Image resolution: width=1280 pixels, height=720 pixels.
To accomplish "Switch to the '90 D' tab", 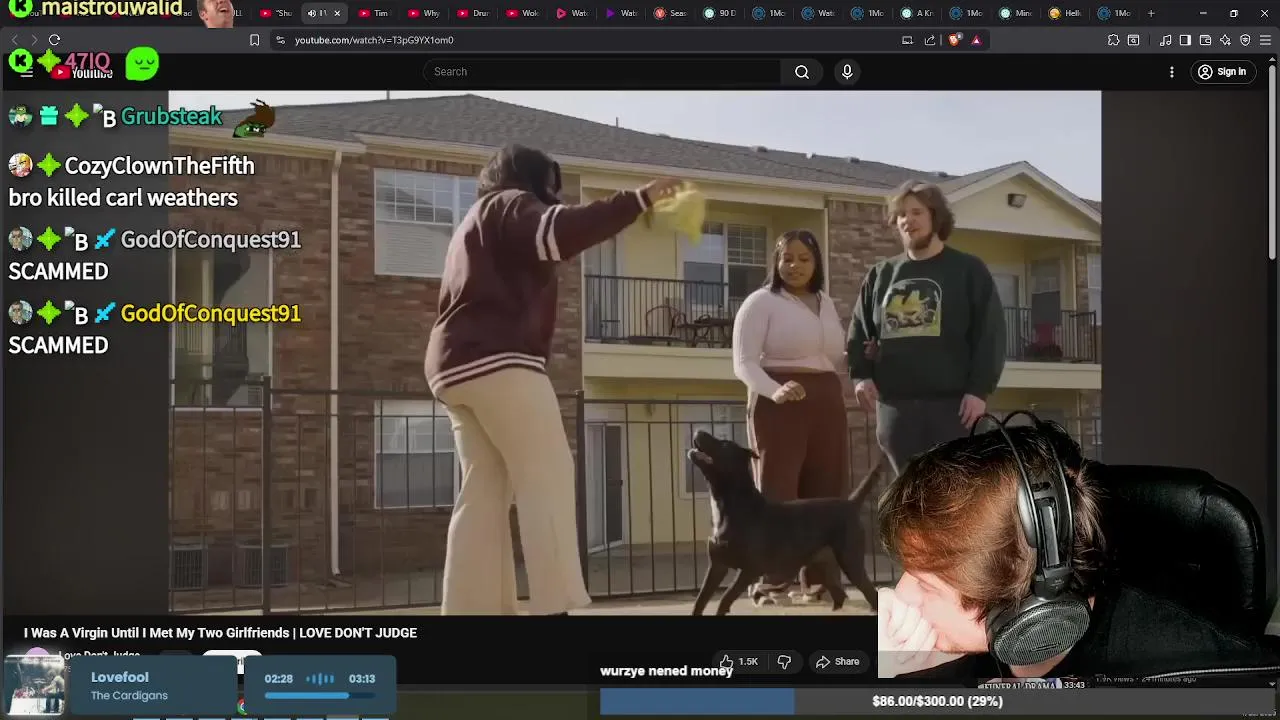I will tap(719, 13).
